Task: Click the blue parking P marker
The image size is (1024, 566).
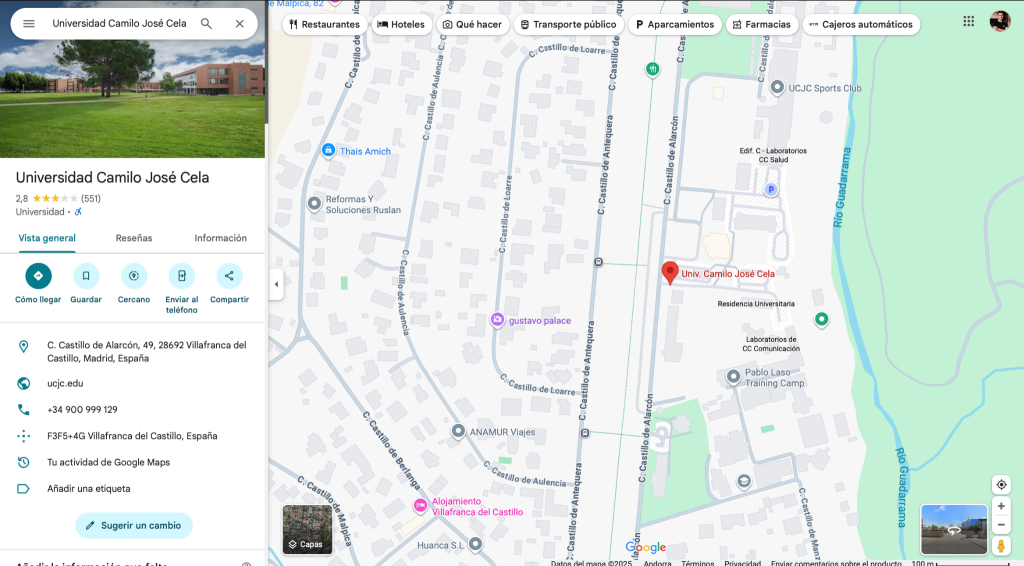Action: (771, 189)
